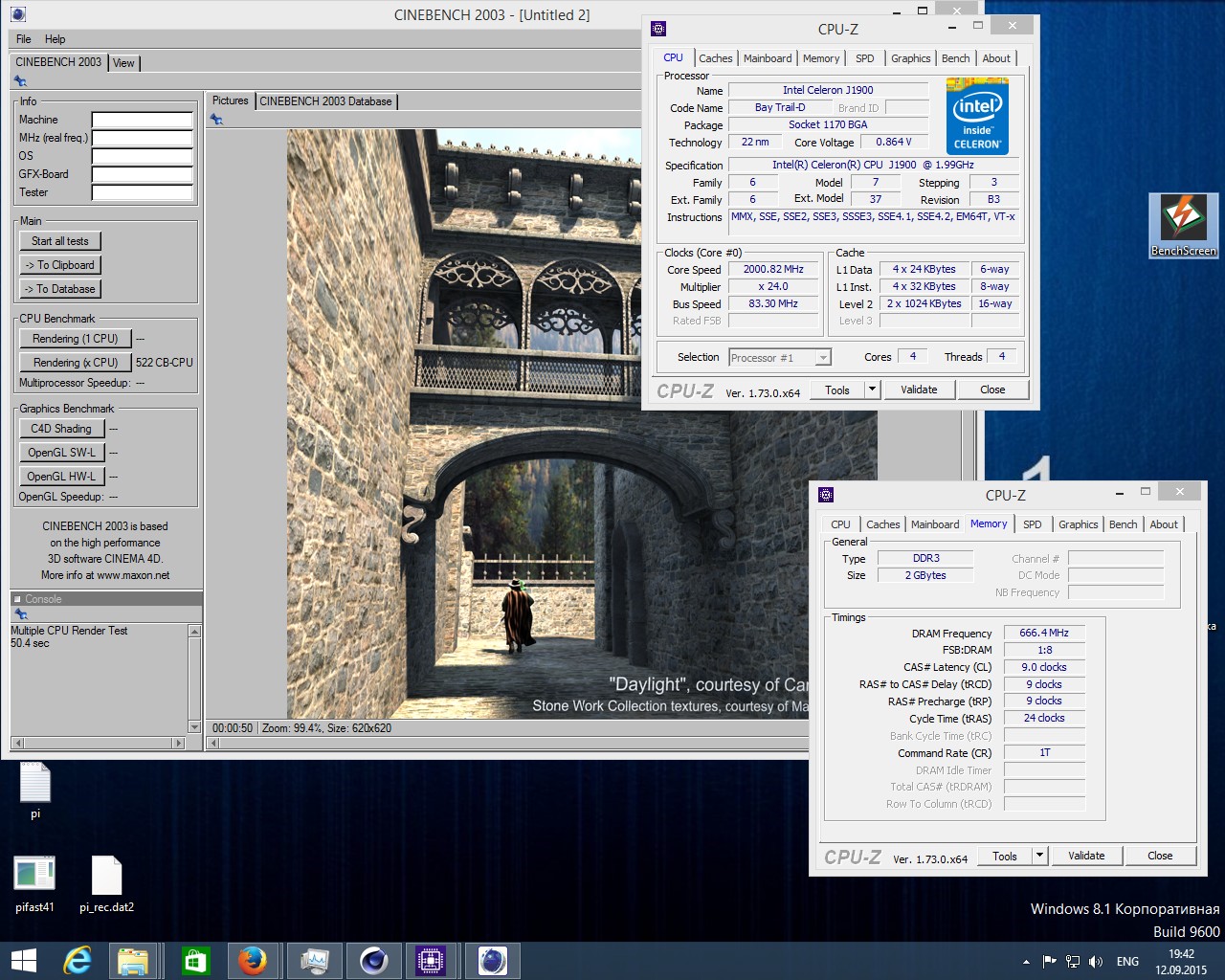Click Start all tests button
The width and height of the screenshot is (1225, 980).
click(60, 241)
